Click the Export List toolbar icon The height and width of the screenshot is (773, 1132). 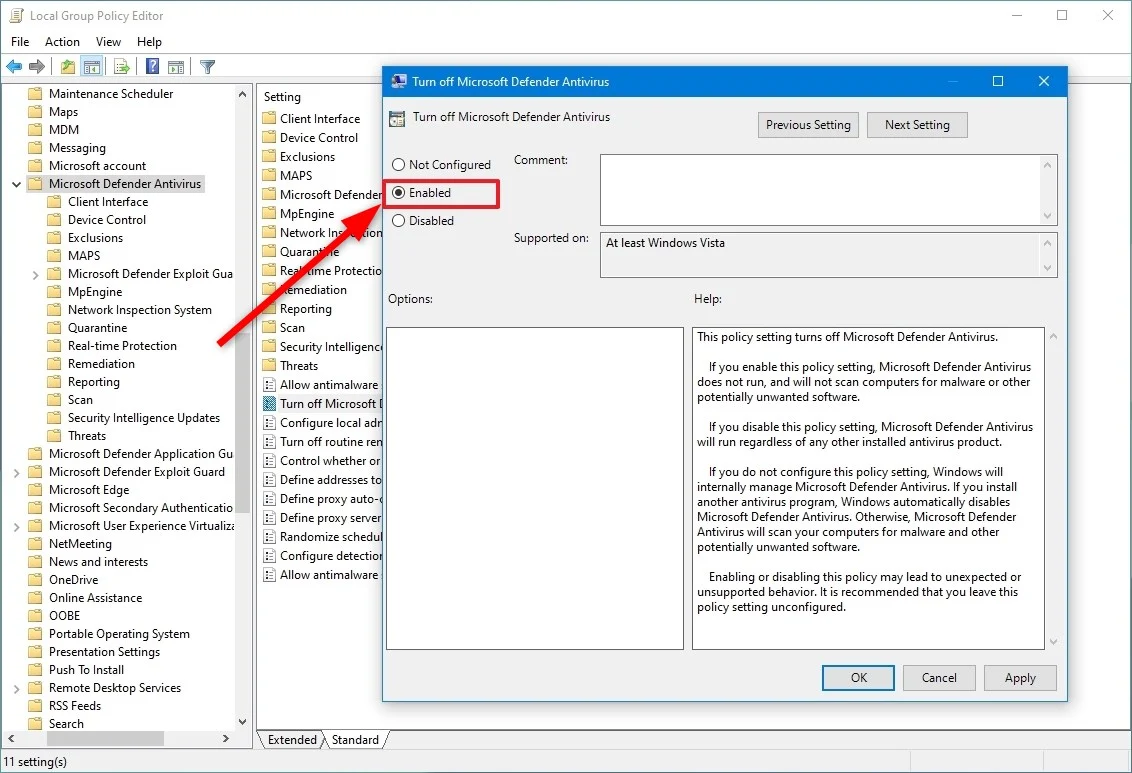(122, 67)
